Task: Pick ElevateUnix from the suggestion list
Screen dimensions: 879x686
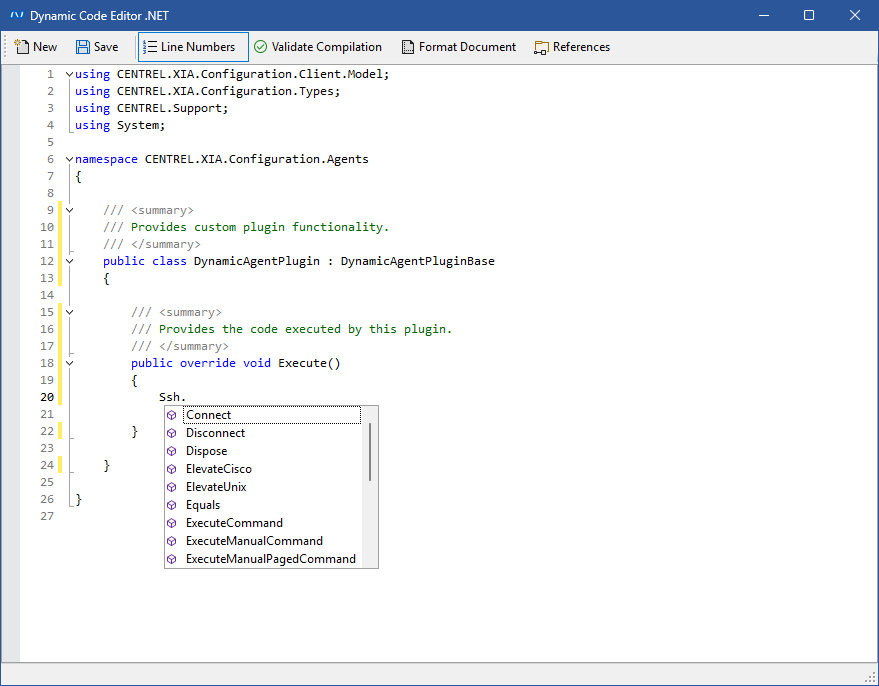Action: 216,487
